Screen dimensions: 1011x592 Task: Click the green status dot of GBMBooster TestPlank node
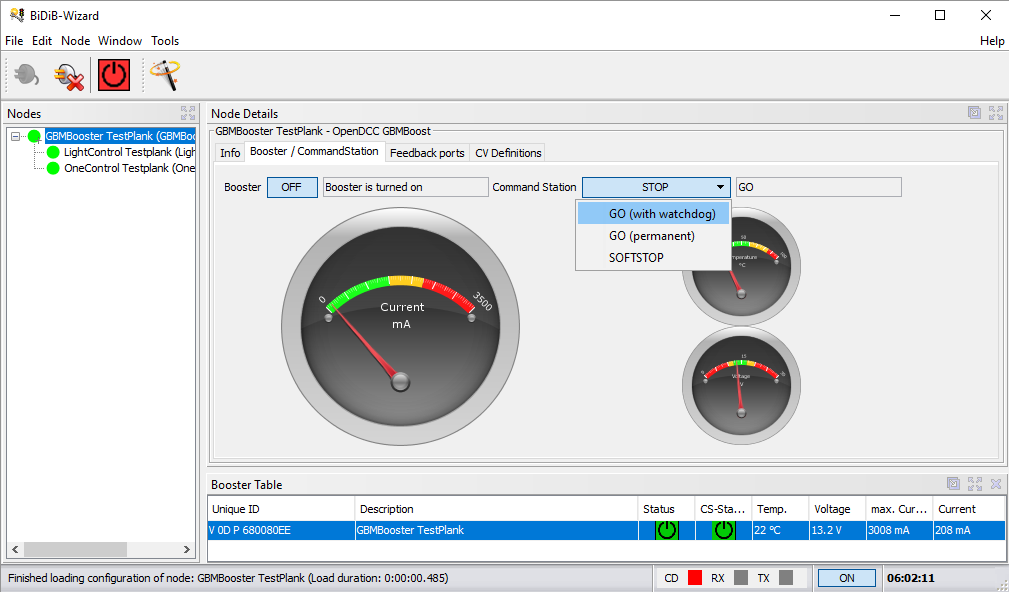click(x=34, y=136)
